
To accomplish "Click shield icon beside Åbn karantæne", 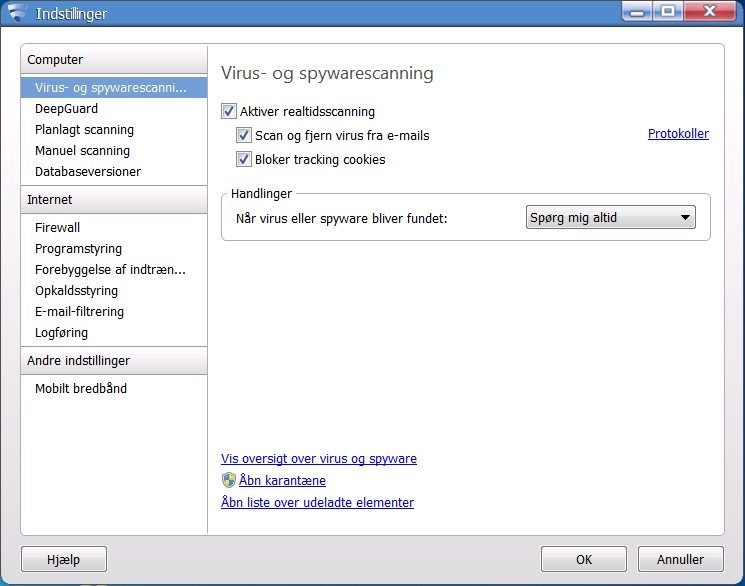I will click(229, 480).
